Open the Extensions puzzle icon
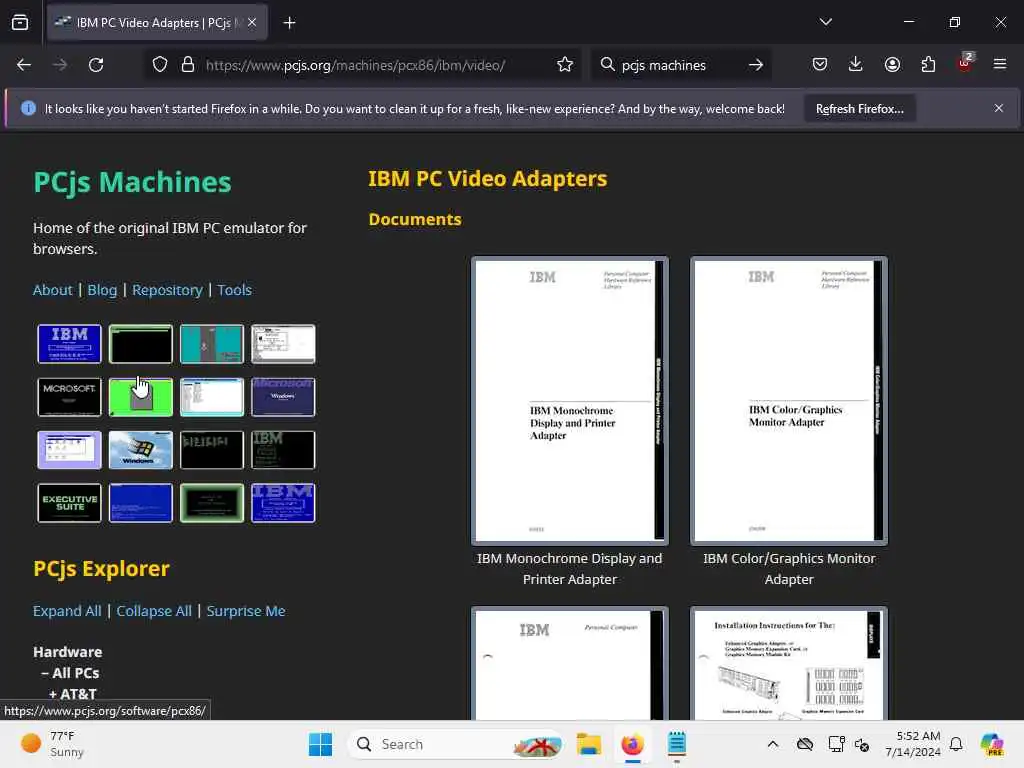The height and width of the screenshot is (768, 1024). pyautogui.click(x=928, y=64)
